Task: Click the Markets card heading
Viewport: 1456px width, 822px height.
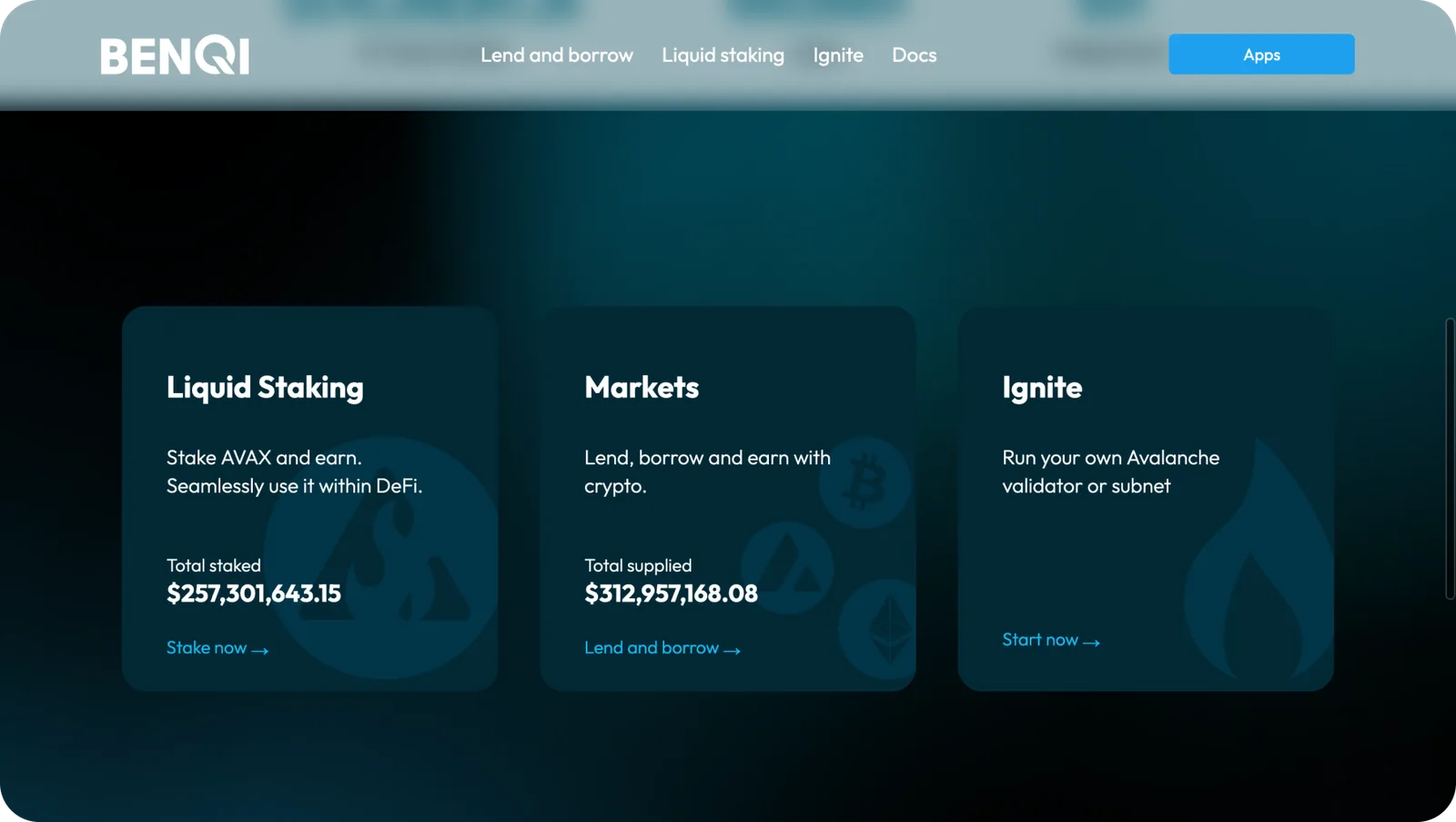Action: [642, 388]
